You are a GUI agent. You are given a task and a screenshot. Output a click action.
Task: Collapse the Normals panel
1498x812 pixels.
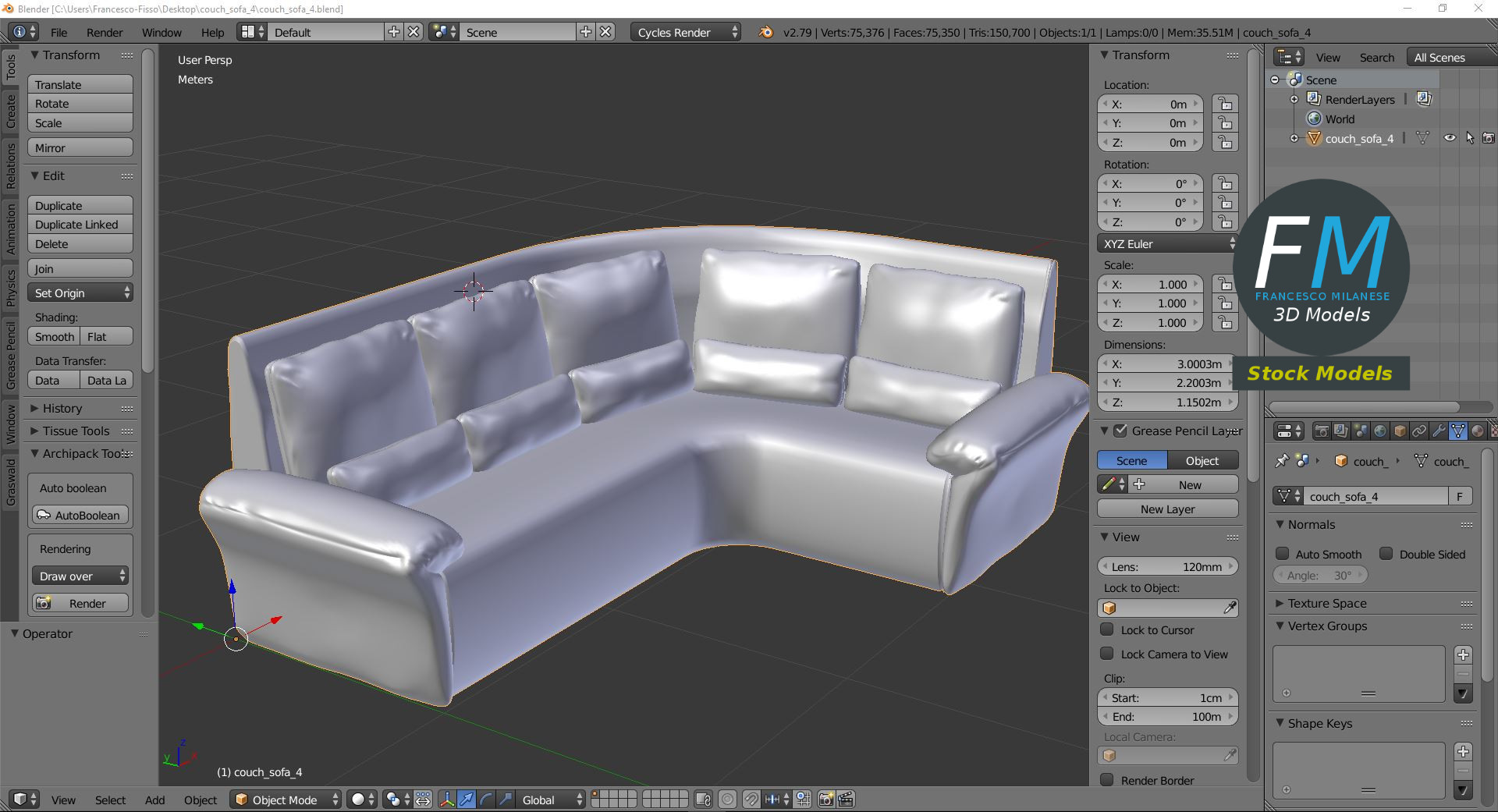tap(1312, 524)
